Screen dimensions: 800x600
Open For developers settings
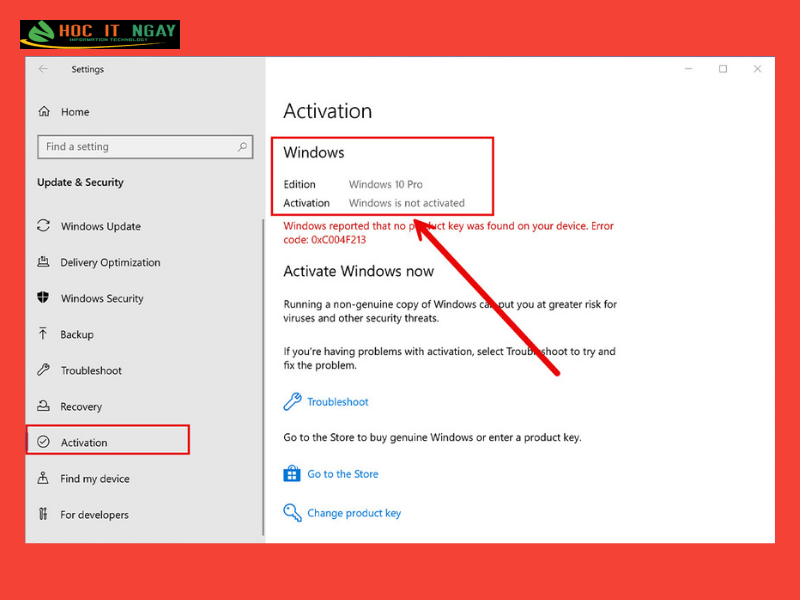tap(94, 515)
